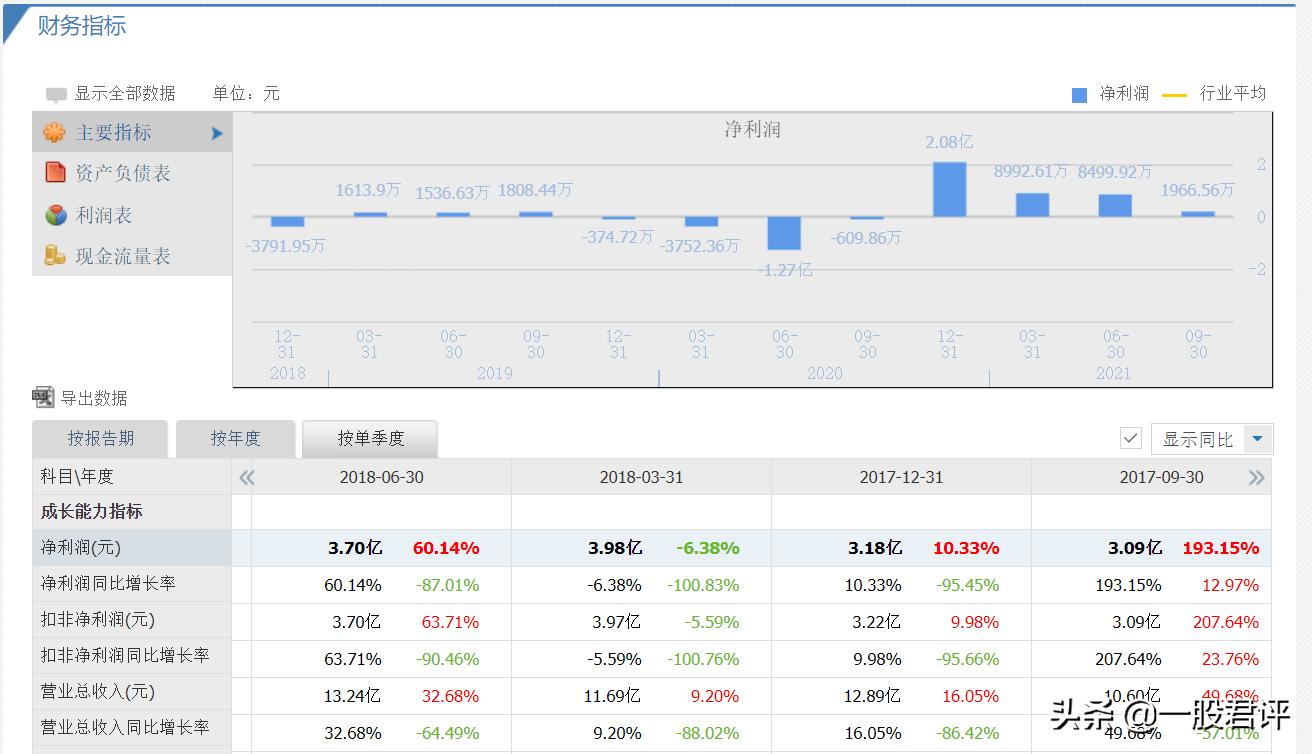The width and height of the screenshot is (1312, 754).
Task: Switch to 按年度 tab
Action: [235, 438]
